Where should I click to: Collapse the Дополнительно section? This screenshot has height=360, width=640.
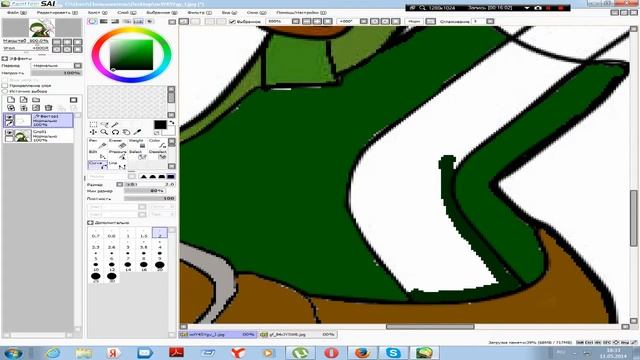[90, 223]
